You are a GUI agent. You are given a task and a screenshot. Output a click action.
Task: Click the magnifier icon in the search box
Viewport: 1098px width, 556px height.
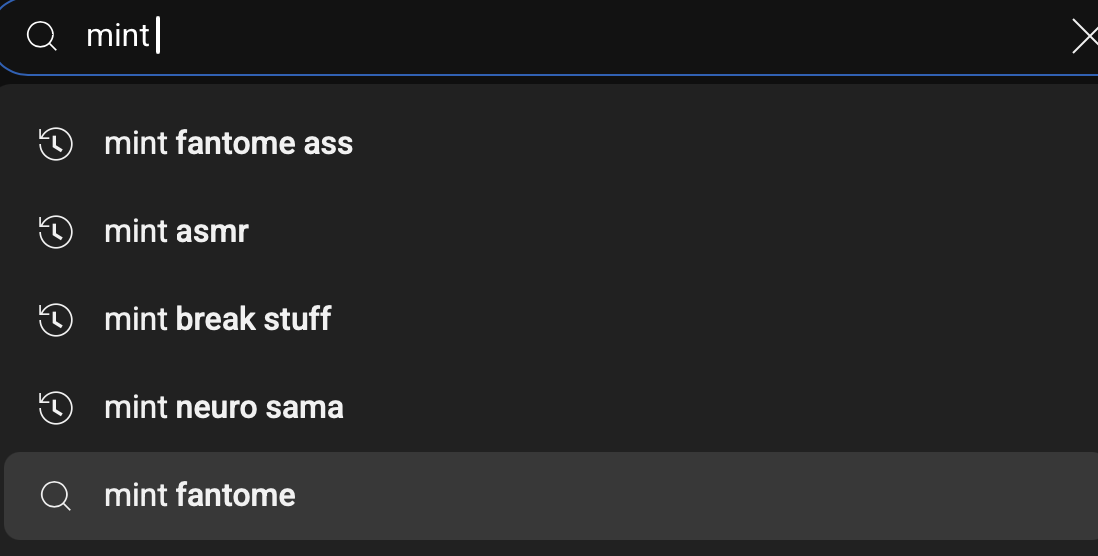click(41, 36)
